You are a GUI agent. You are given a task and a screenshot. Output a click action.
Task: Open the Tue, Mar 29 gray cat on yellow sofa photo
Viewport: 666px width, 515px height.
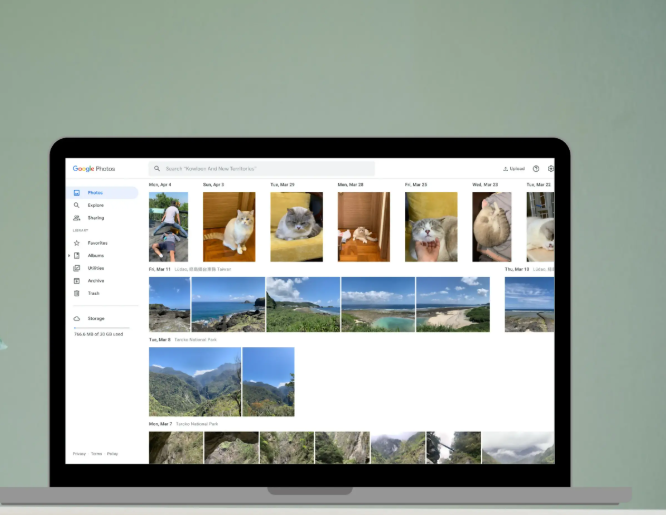[296, 227]
